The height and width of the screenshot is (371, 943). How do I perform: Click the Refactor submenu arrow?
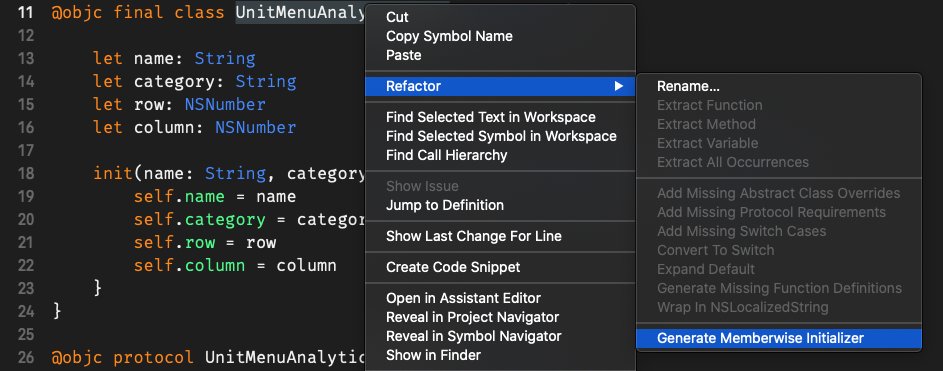coord(618,86)
